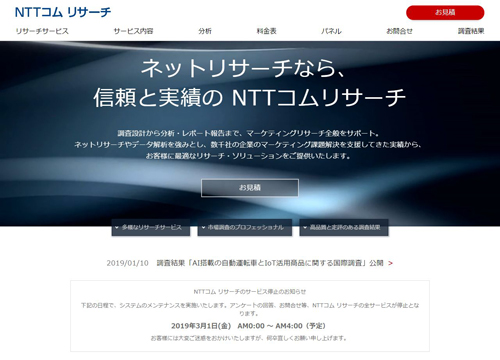500x360 pixels.
Task: Click the red arrow after the news headline
Action: [x=391, y=263]
